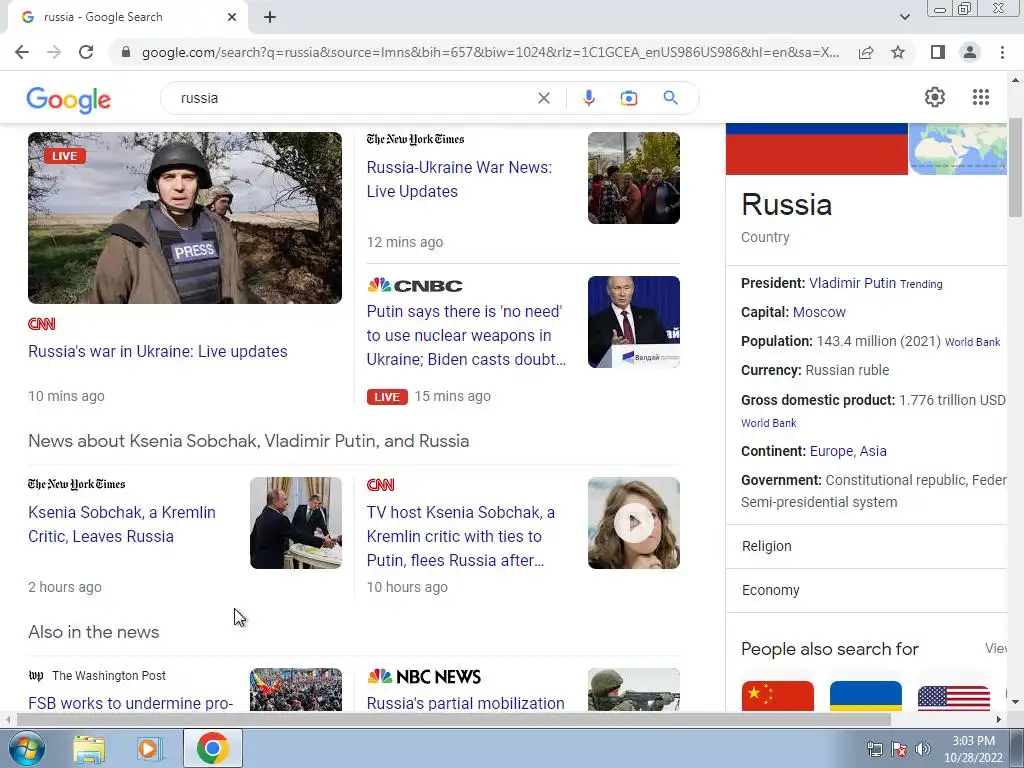Open the Vladimir Putin president link
1024x768 pixels.
click(x=852, y=283)
